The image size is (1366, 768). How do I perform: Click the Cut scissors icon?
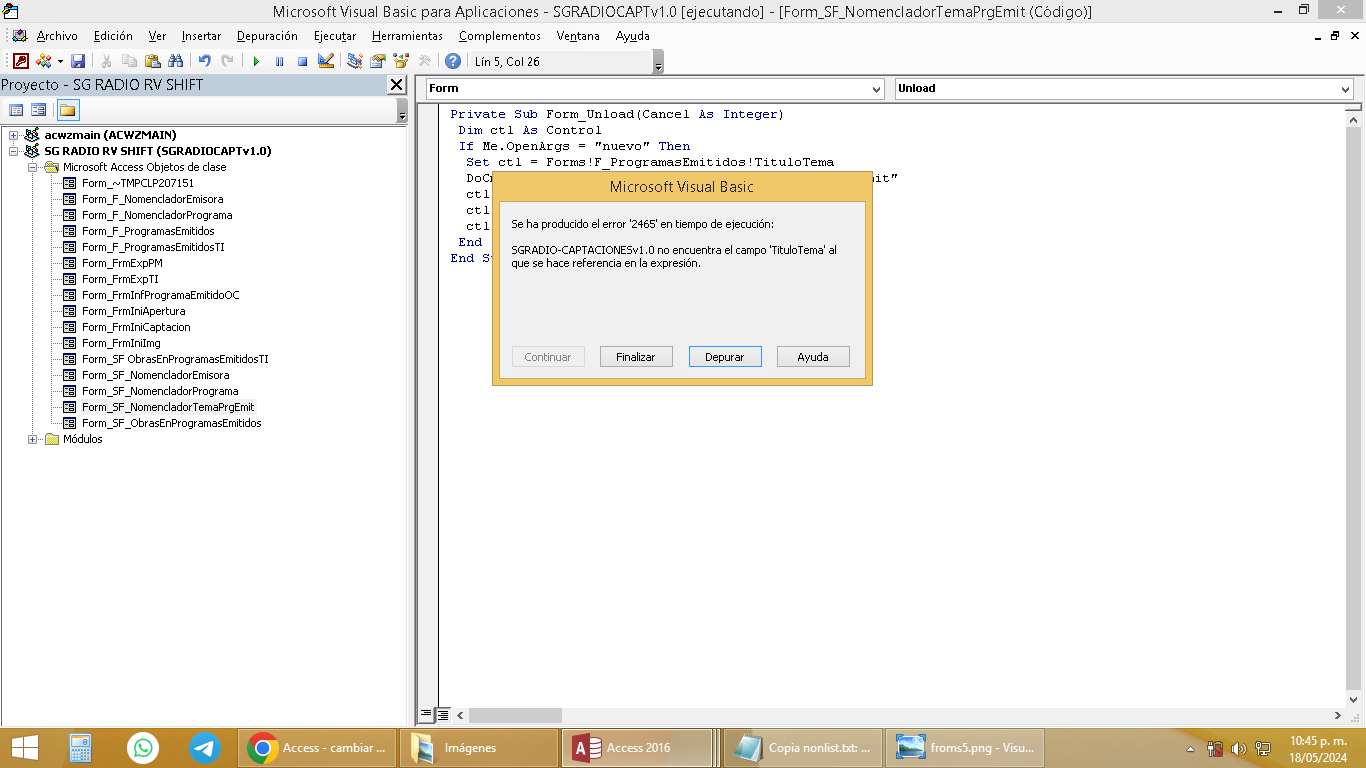[x=107, y=61]
